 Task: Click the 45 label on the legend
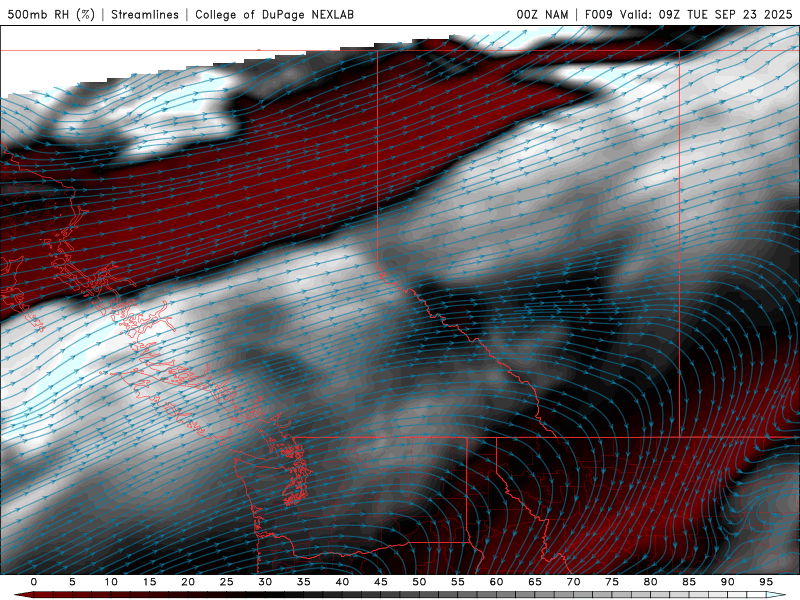(x=381, y=582)
